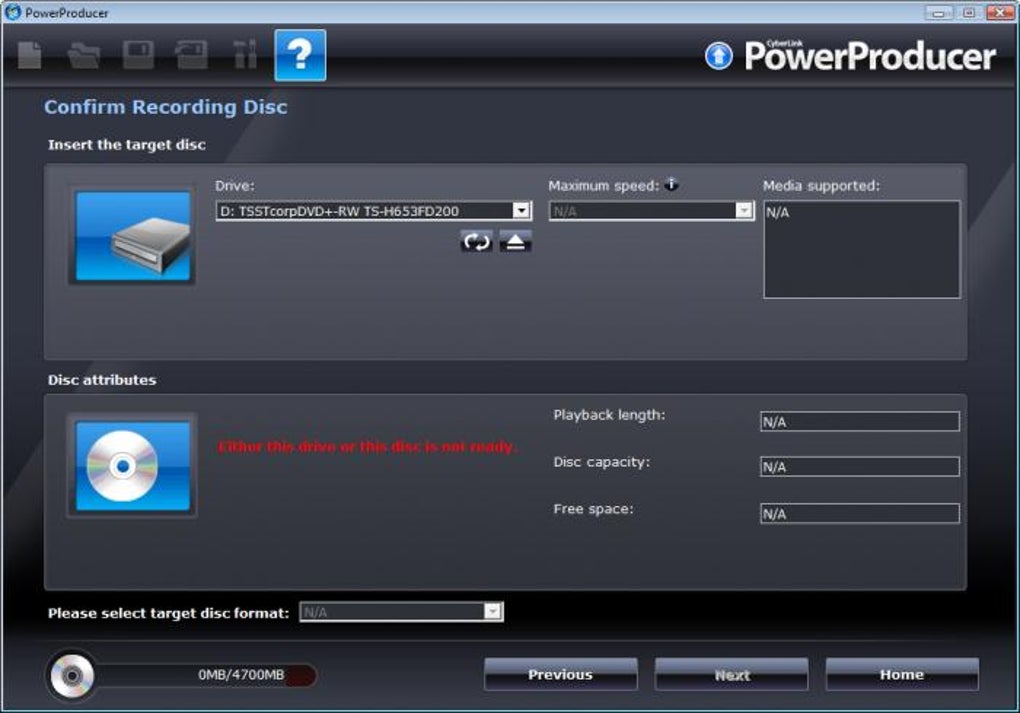Click the upgrade arrow icon beside PowerProducer
Viewport: 1020px width, 713px height.
pos(718,55)
